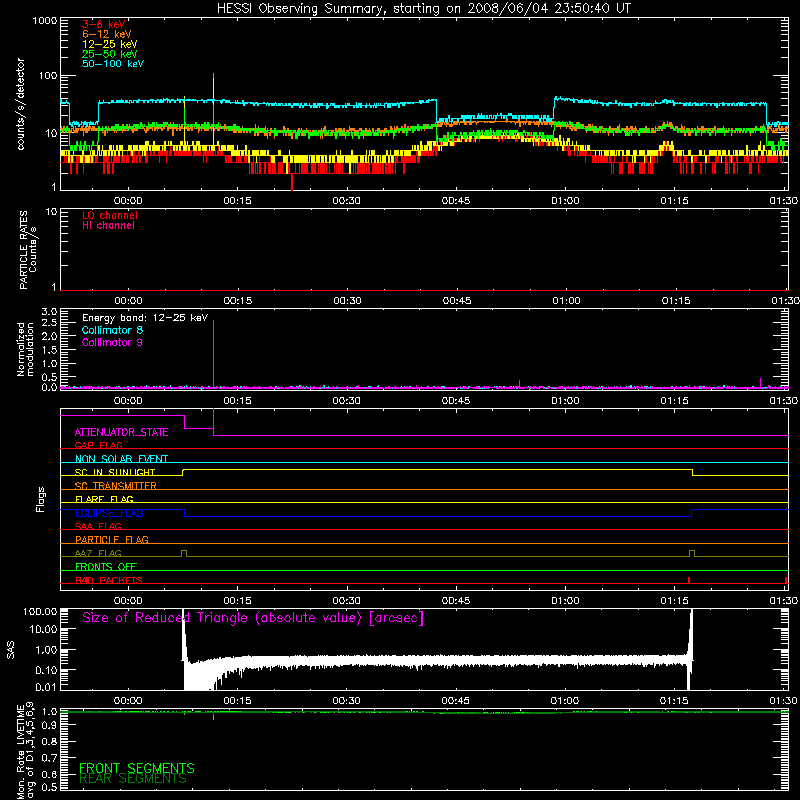Click the yellow 12-25 keV legend entry in the top plot
Screen dimensions: 800x800
point(110,44)
